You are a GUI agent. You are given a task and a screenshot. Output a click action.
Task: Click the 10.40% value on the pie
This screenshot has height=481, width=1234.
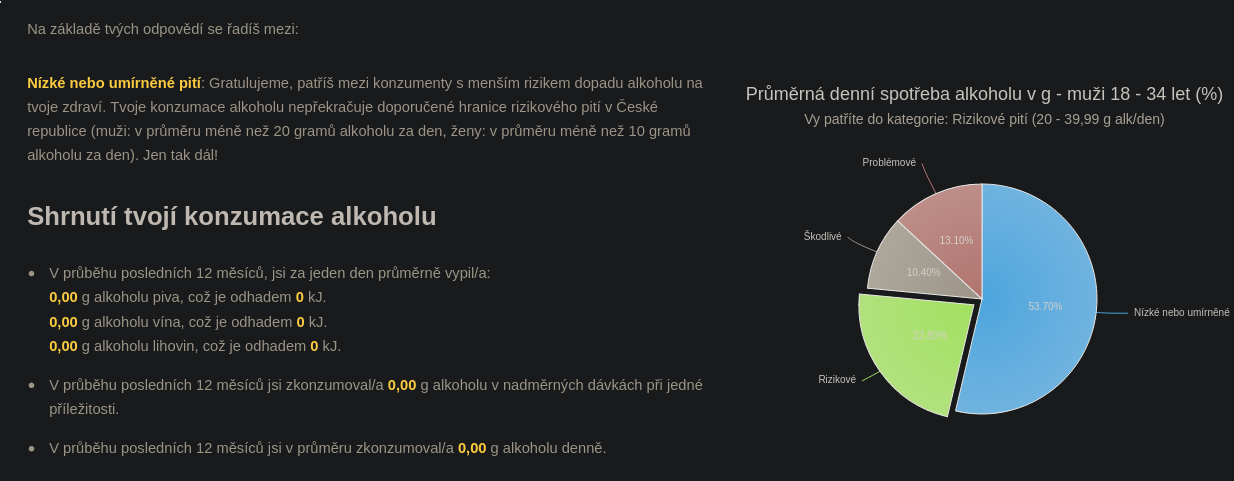923,273
